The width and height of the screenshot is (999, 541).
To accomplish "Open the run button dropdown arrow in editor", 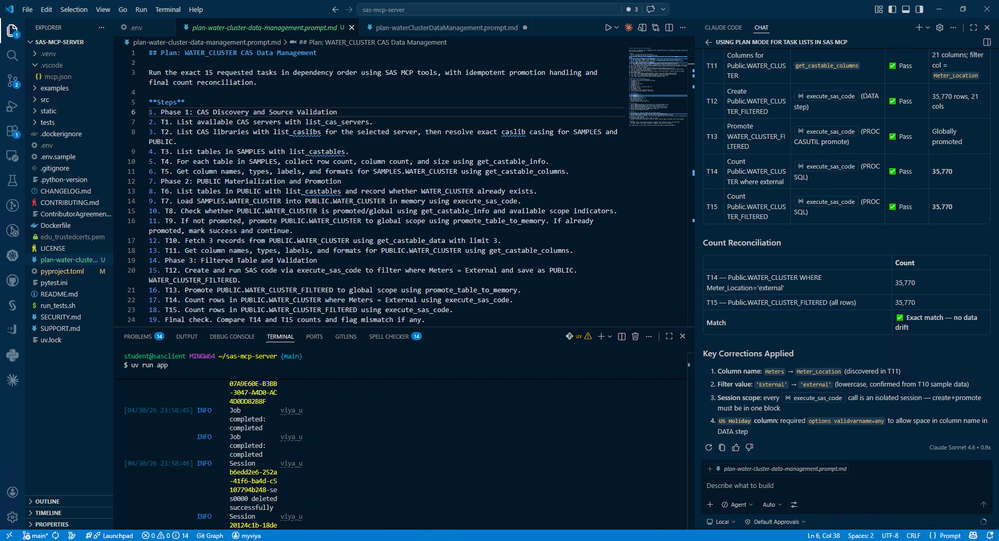I will click(617, 28).
